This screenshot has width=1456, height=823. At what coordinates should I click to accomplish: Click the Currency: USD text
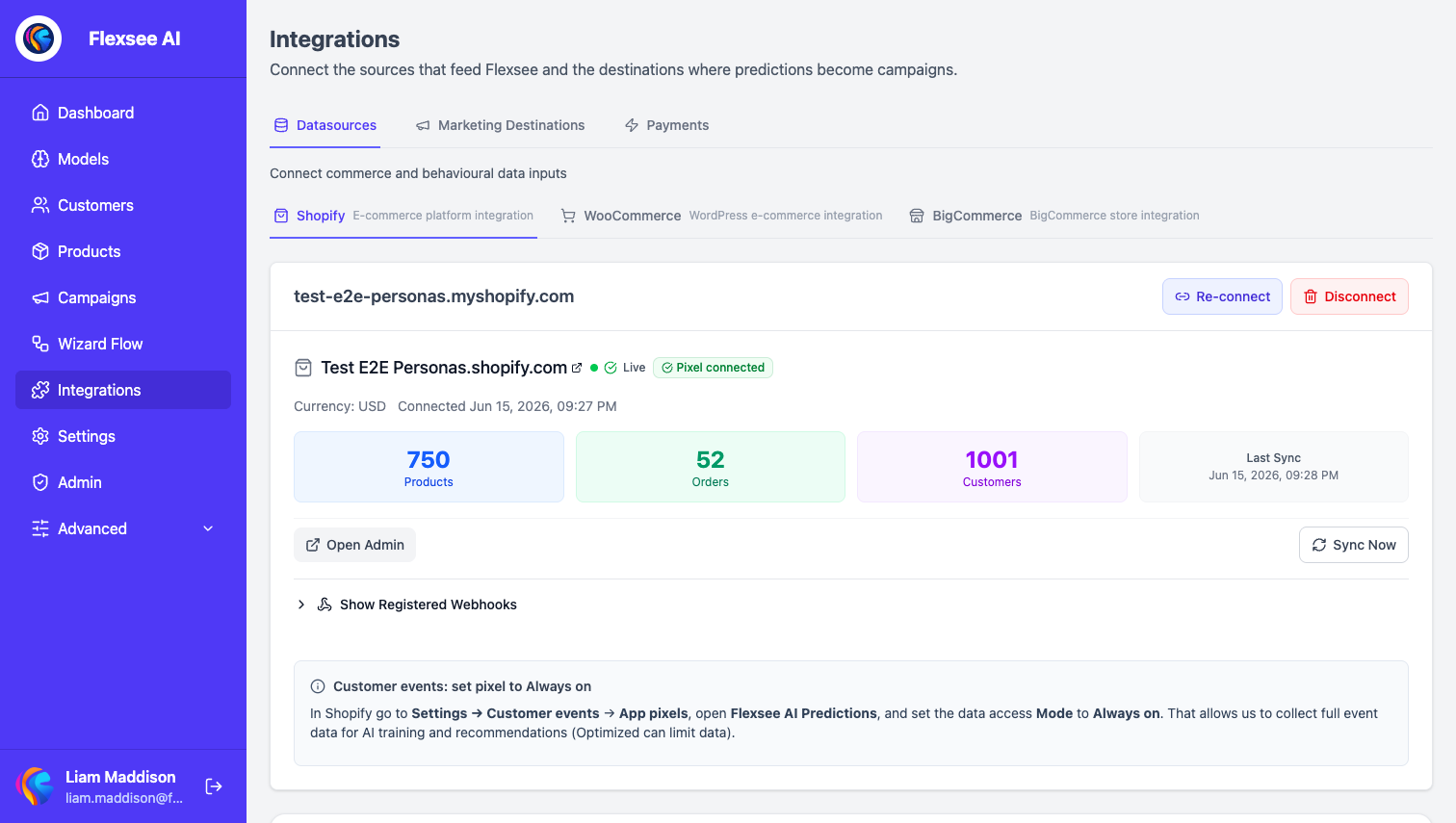[x=340, y=406]
